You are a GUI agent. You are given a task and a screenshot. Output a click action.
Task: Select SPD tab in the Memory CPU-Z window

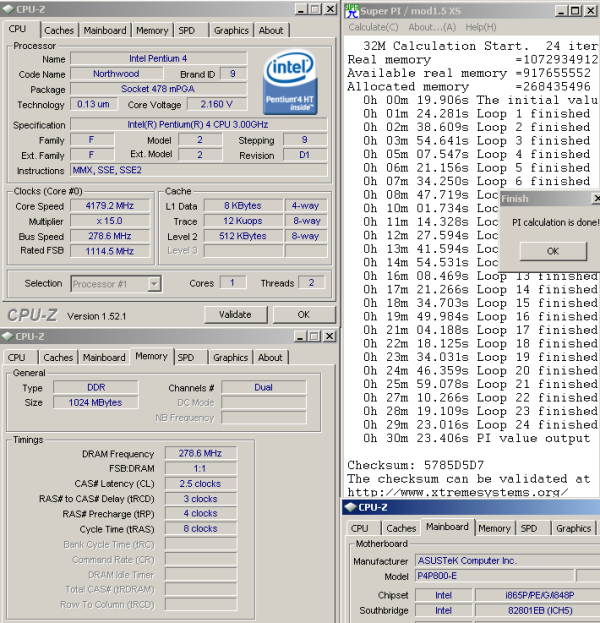(x=186, y=358)
